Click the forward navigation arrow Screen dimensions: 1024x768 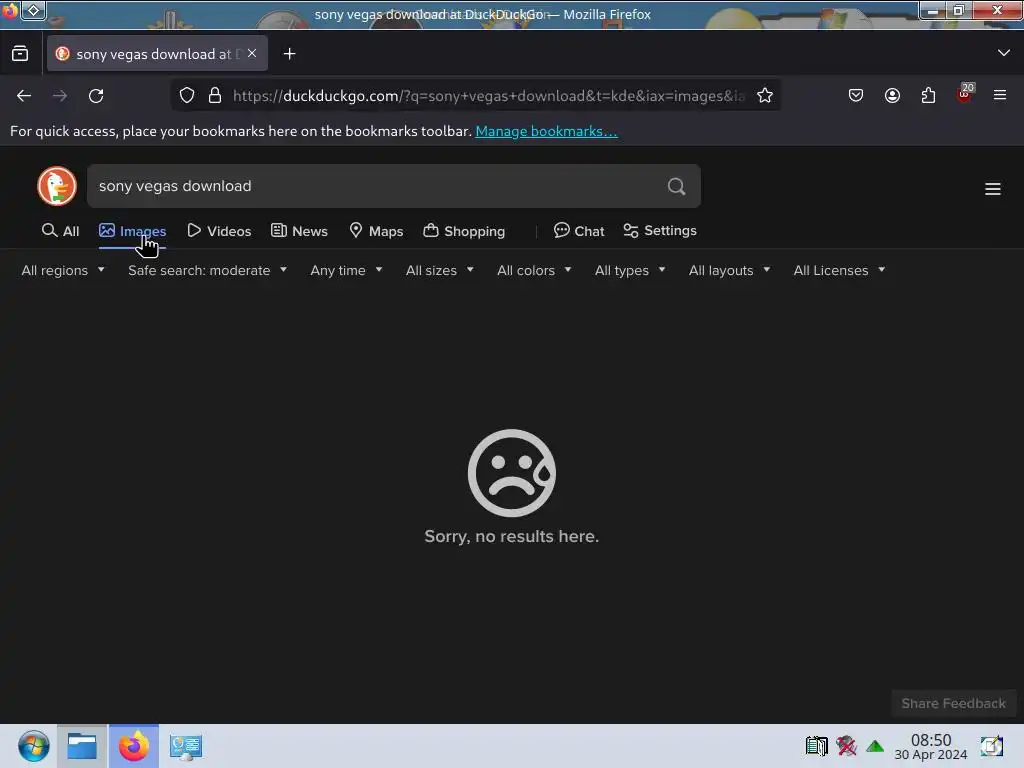(x=59, y=96)
